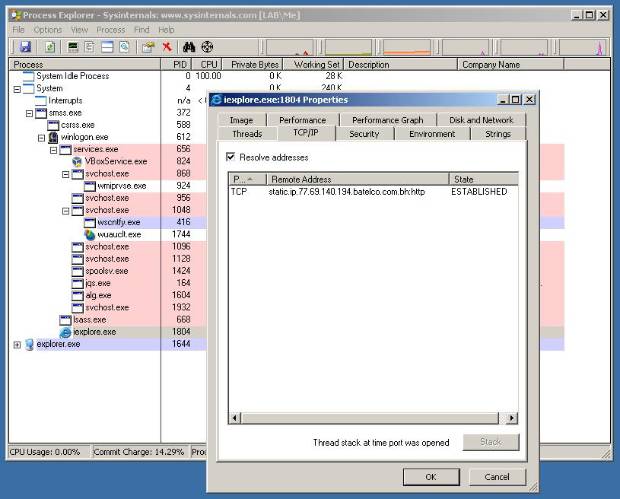Click the Kill Process red X icon
This screenshot has width=620, height=499.
[x=167, y=47]
